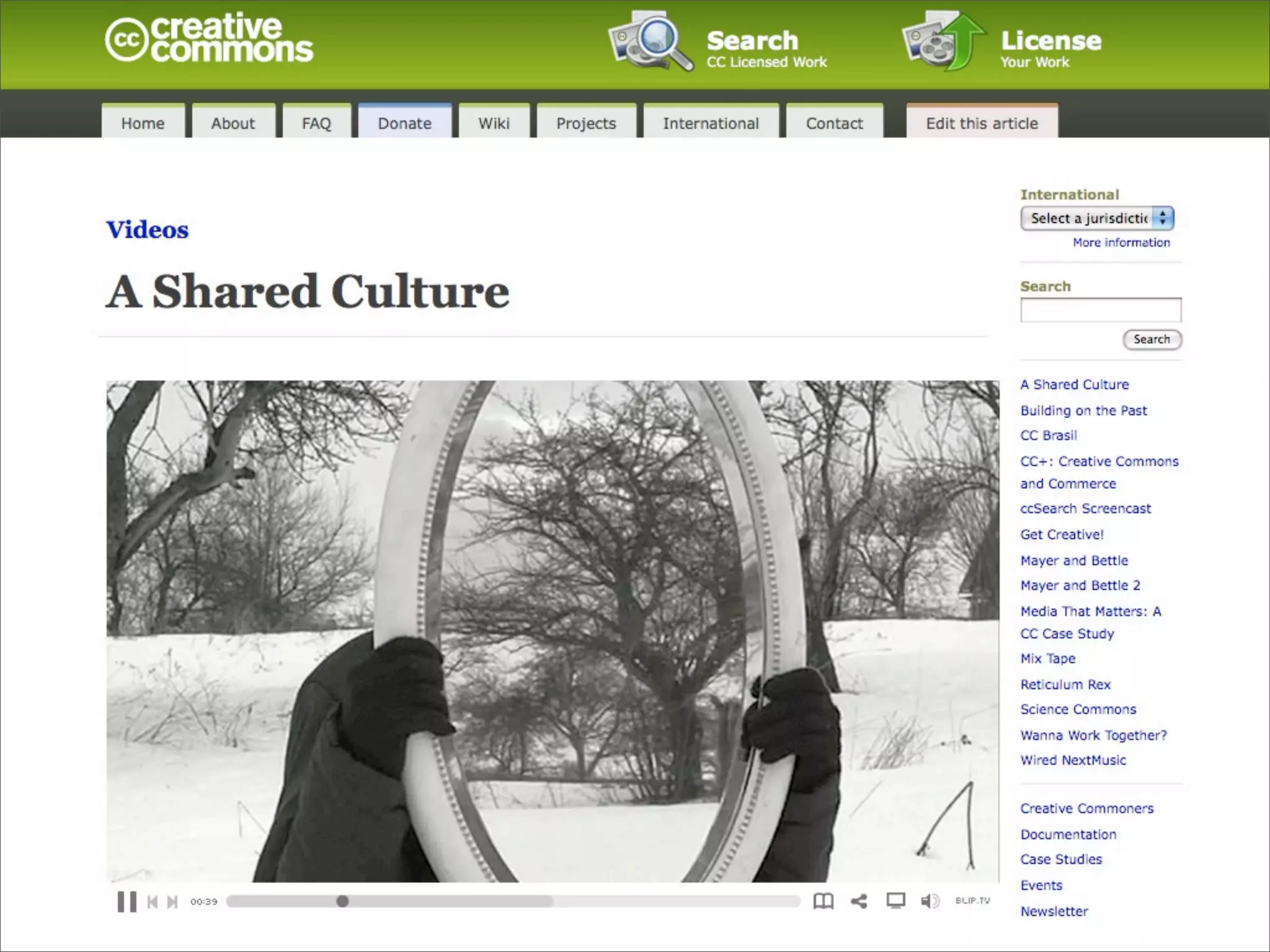Open the Select a jurisdiction dropdown

click(x=1097, y=218)
